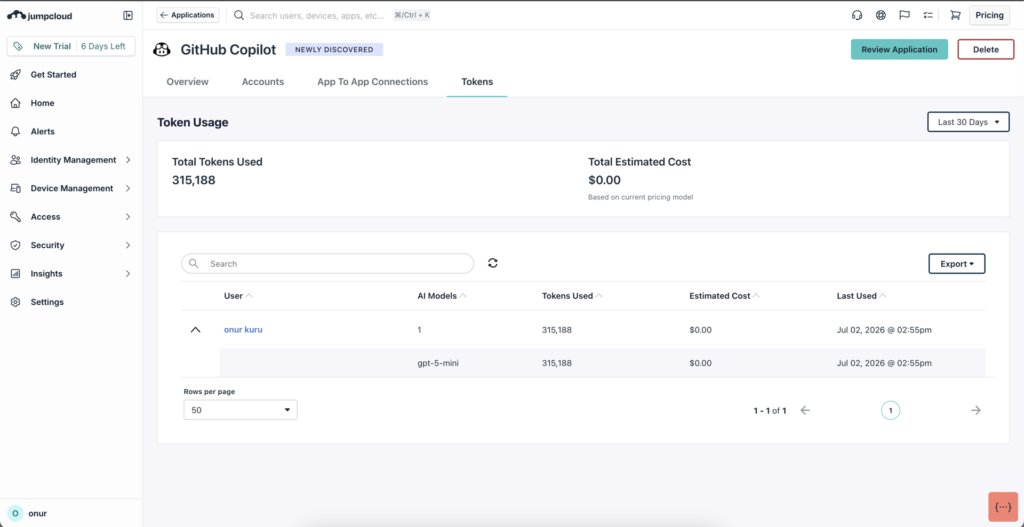Click the Insights chart icon
The image size is (1024, 527).
(16, 274)
